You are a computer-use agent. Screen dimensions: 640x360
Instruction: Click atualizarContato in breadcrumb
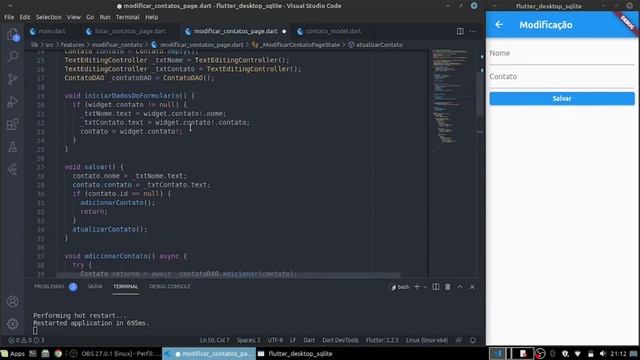click(x=379, y=44)
